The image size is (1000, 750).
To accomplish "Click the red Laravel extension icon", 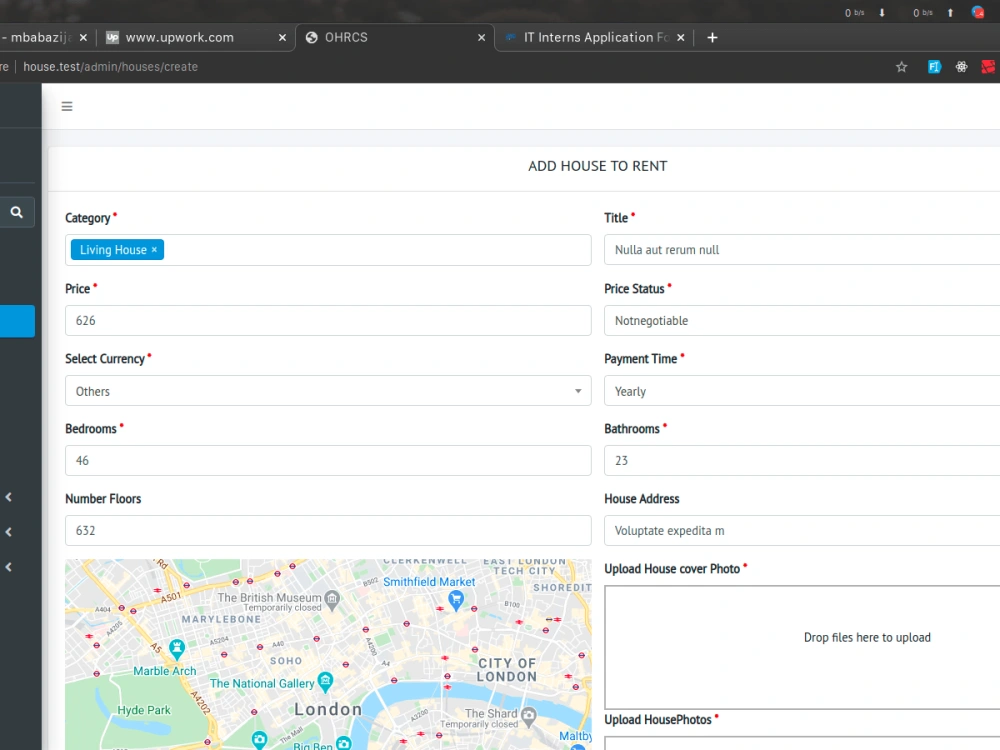I will pyautogui.click(x=988, y=67).
